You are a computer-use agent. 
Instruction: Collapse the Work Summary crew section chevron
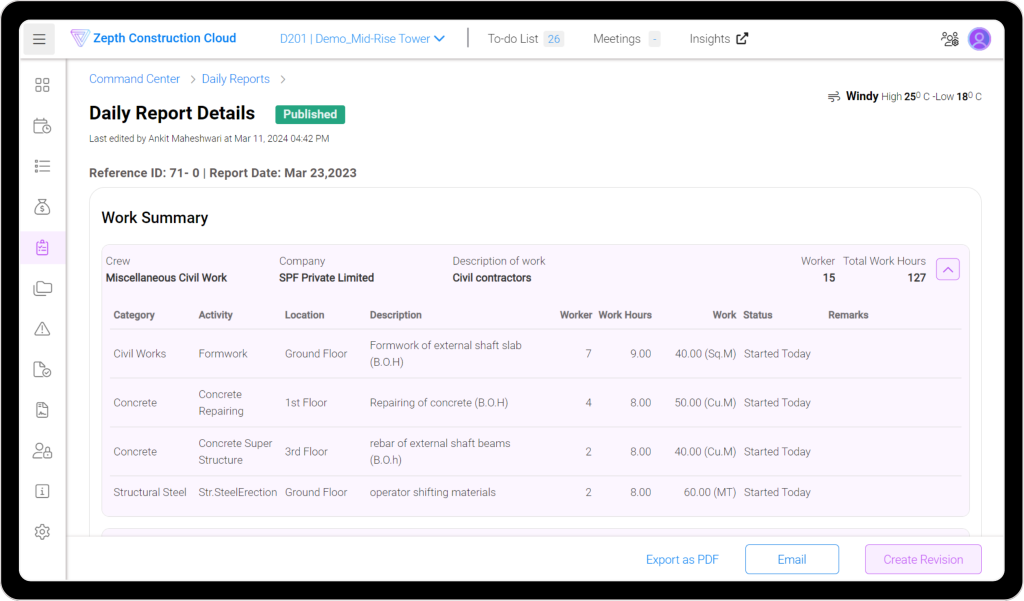[x=947, y=269]
